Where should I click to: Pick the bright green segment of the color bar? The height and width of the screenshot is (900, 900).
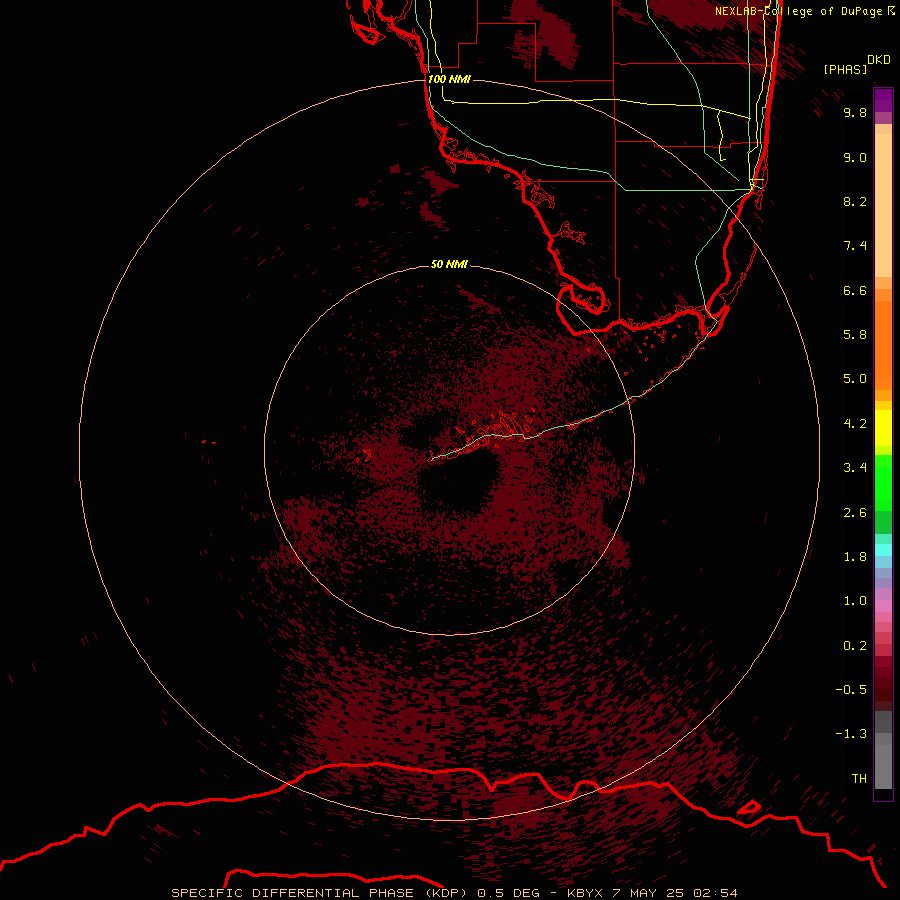(883, 483)
